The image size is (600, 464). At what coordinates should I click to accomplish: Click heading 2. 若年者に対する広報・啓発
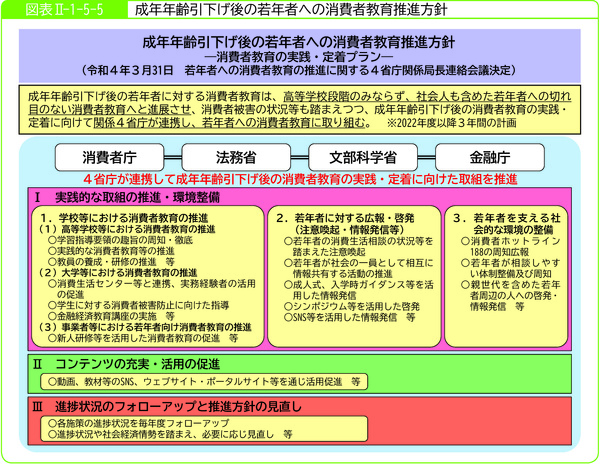[x=346, y=218]
